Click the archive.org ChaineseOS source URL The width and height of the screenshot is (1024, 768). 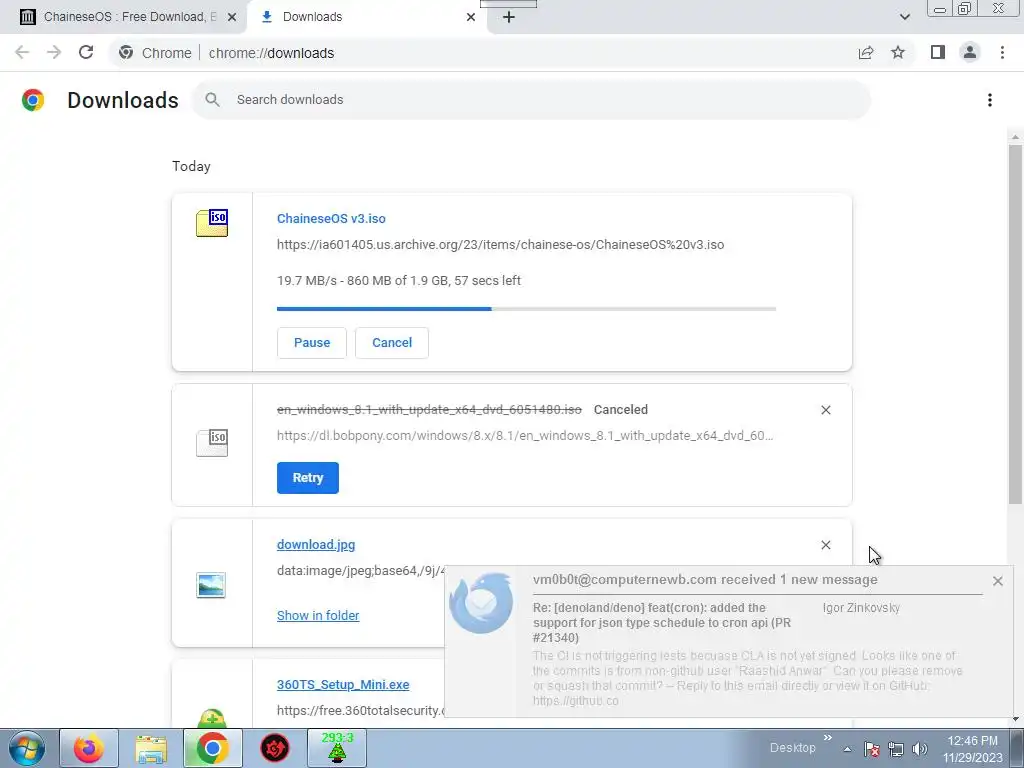click(x=500, y=245)
